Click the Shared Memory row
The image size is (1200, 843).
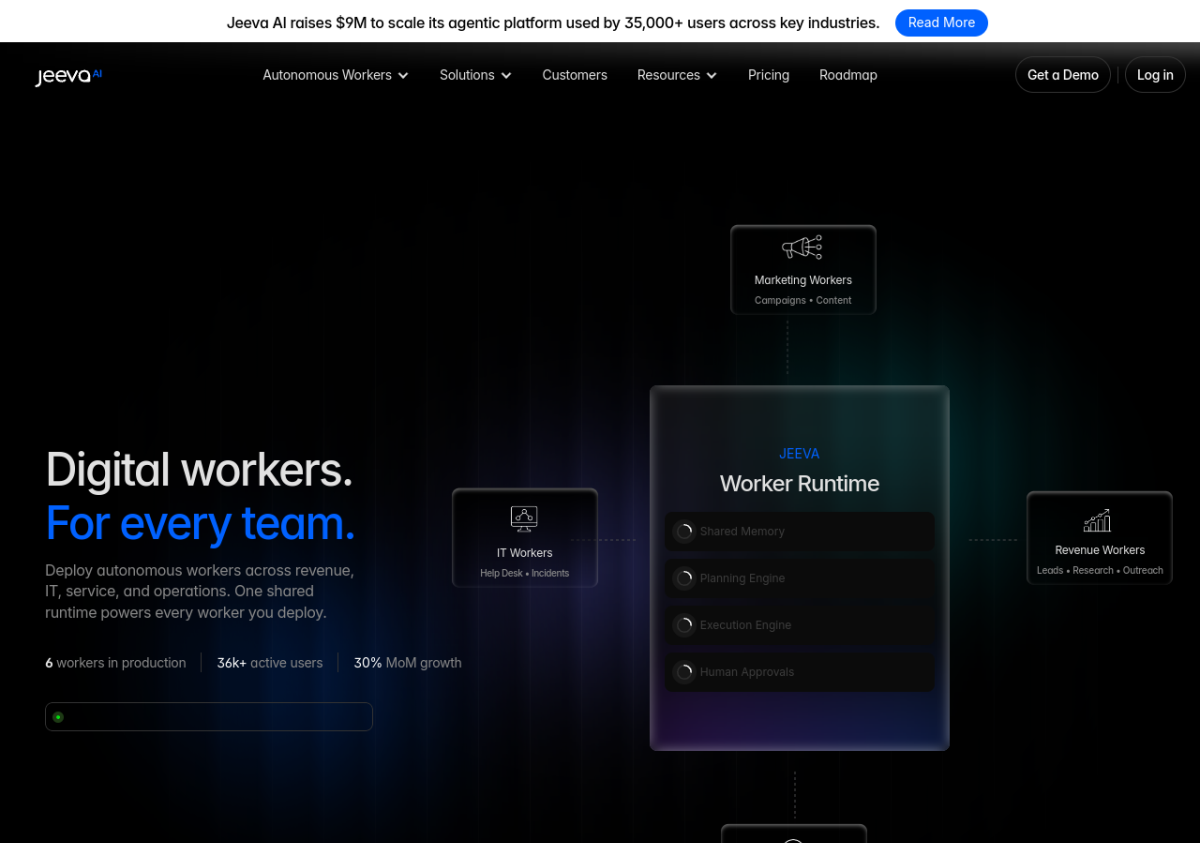[x=800, y=531]
